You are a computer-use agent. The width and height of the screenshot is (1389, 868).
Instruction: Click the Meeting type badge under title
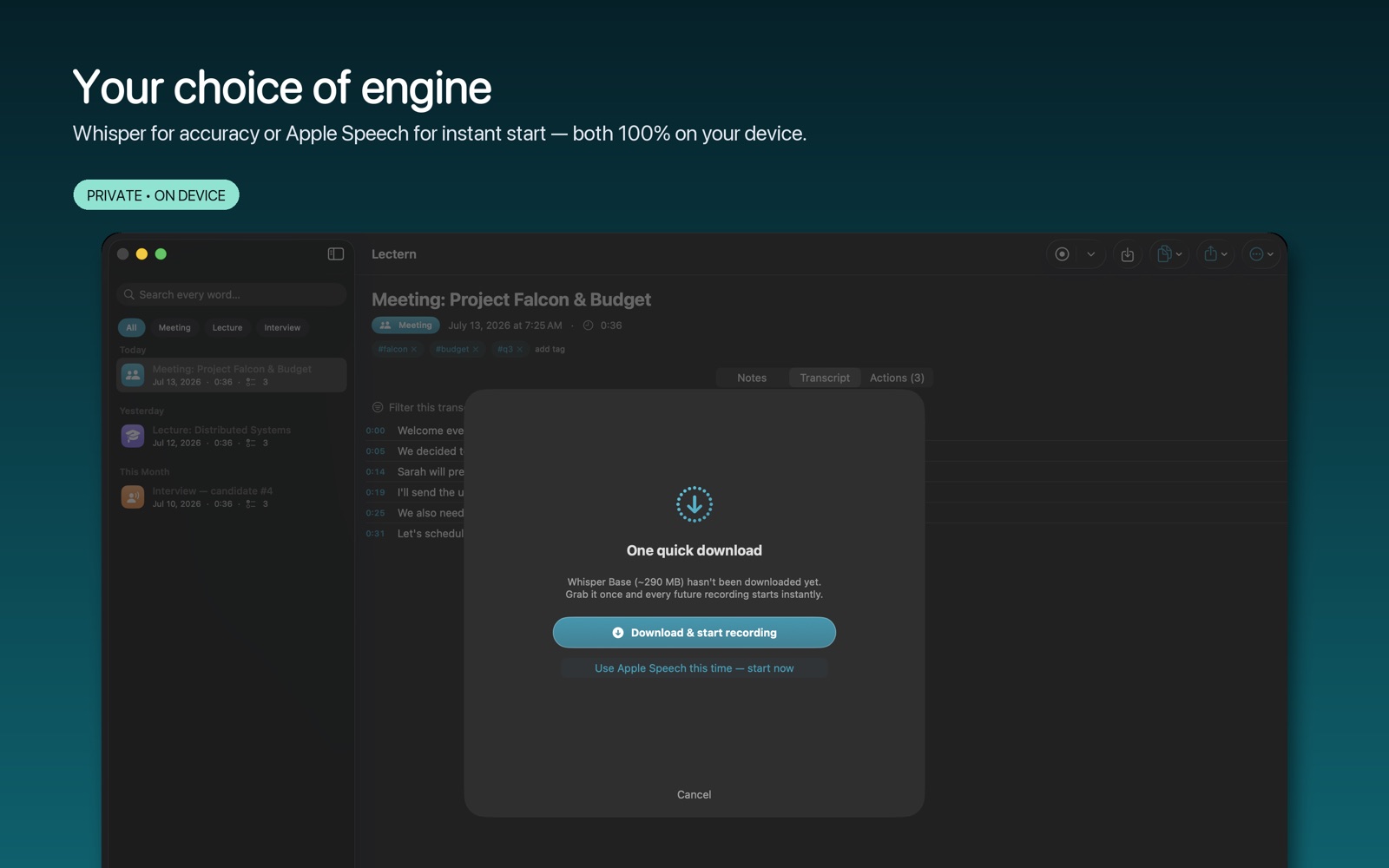[405, 325]
